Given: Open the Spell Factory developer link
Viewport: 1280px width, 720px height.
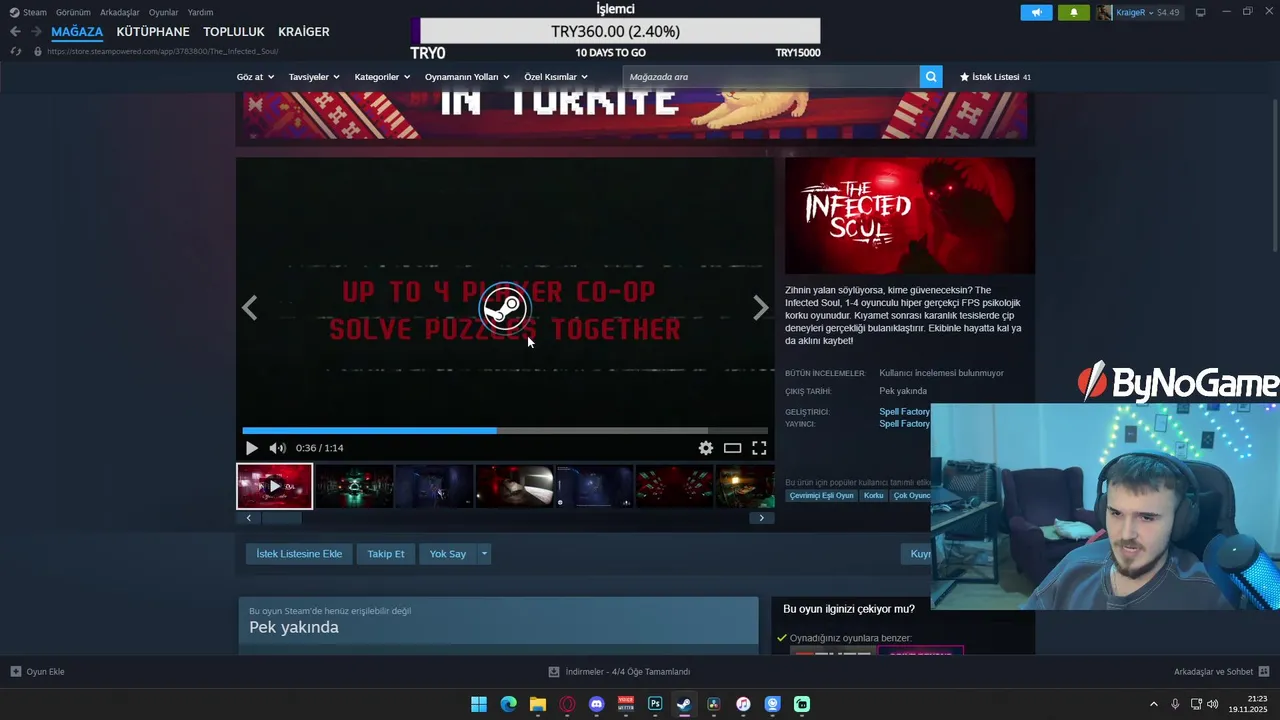Looking at the screenshot, I should click(904, 412).
